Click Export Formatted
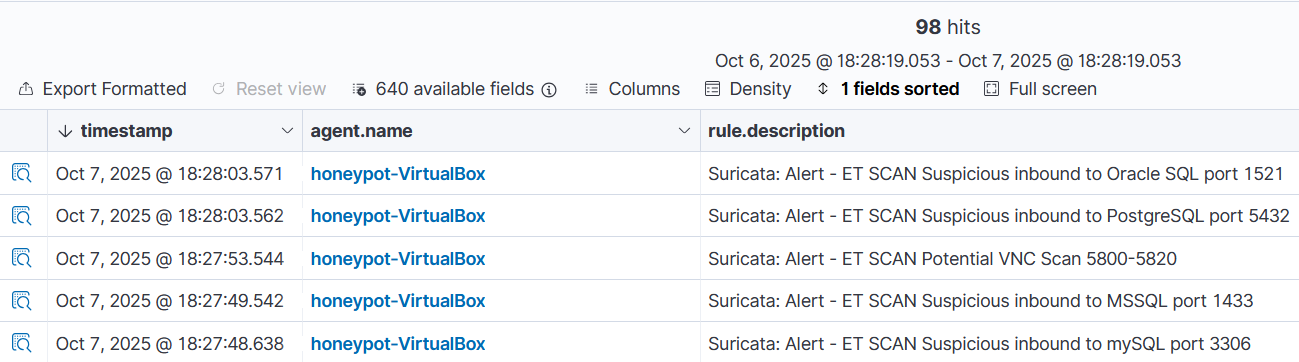The image size is (1299, 362). 102,89
